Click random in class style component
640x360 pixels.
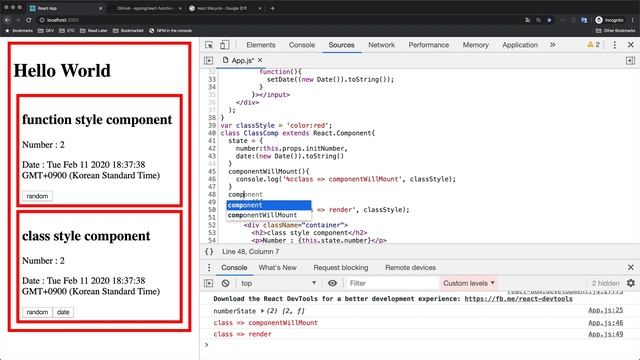(37, 312)
